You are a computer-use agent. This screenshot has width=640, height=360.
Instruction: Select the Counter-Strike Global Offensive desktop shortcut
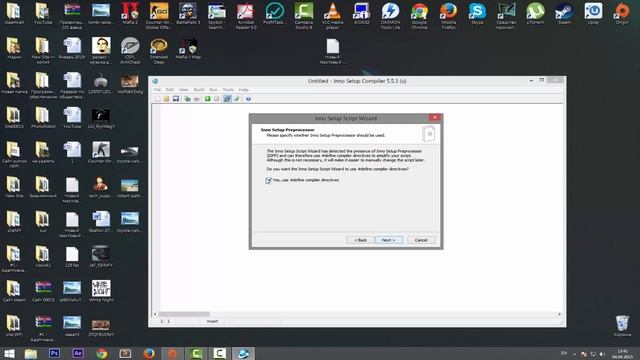[159, 16]
